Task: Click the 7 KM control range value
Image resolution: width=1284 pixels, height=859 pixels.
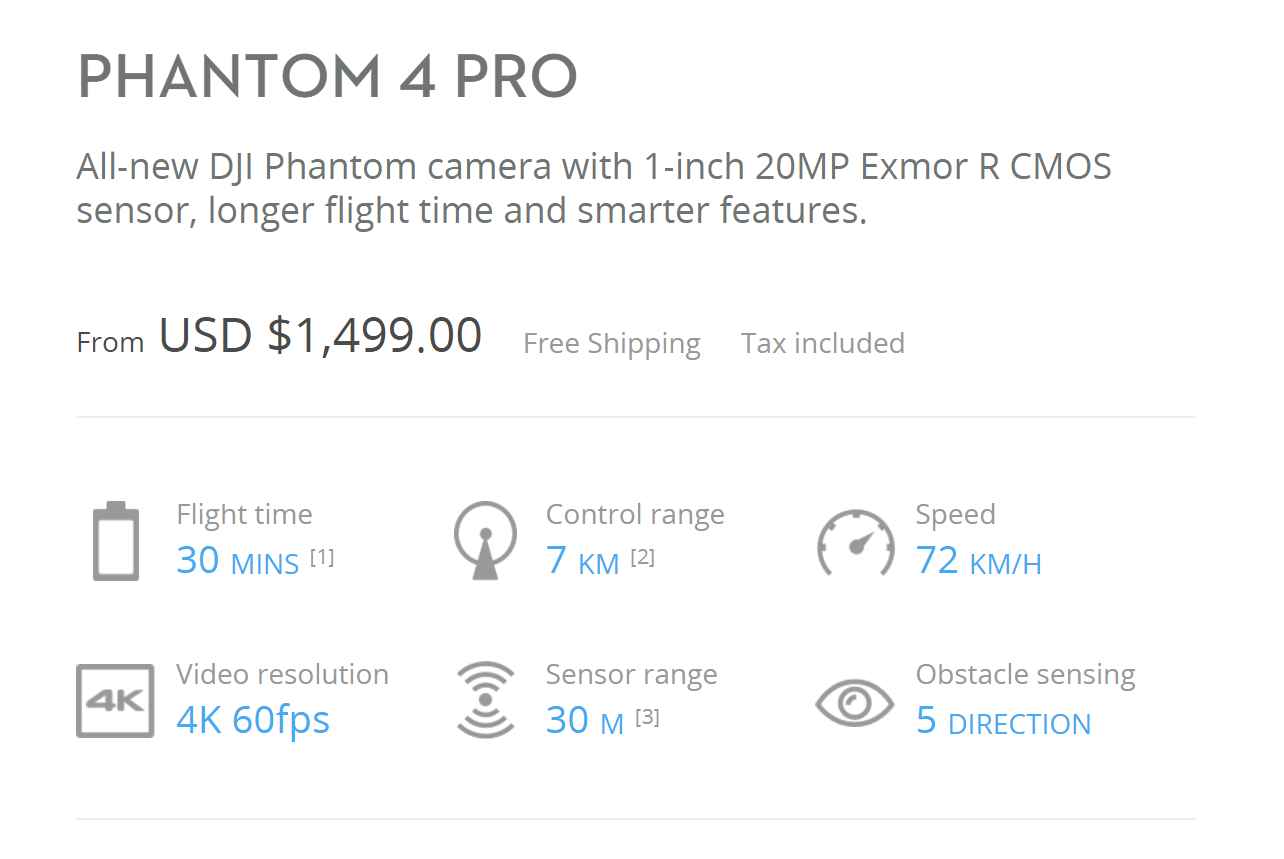Action: 583,561
